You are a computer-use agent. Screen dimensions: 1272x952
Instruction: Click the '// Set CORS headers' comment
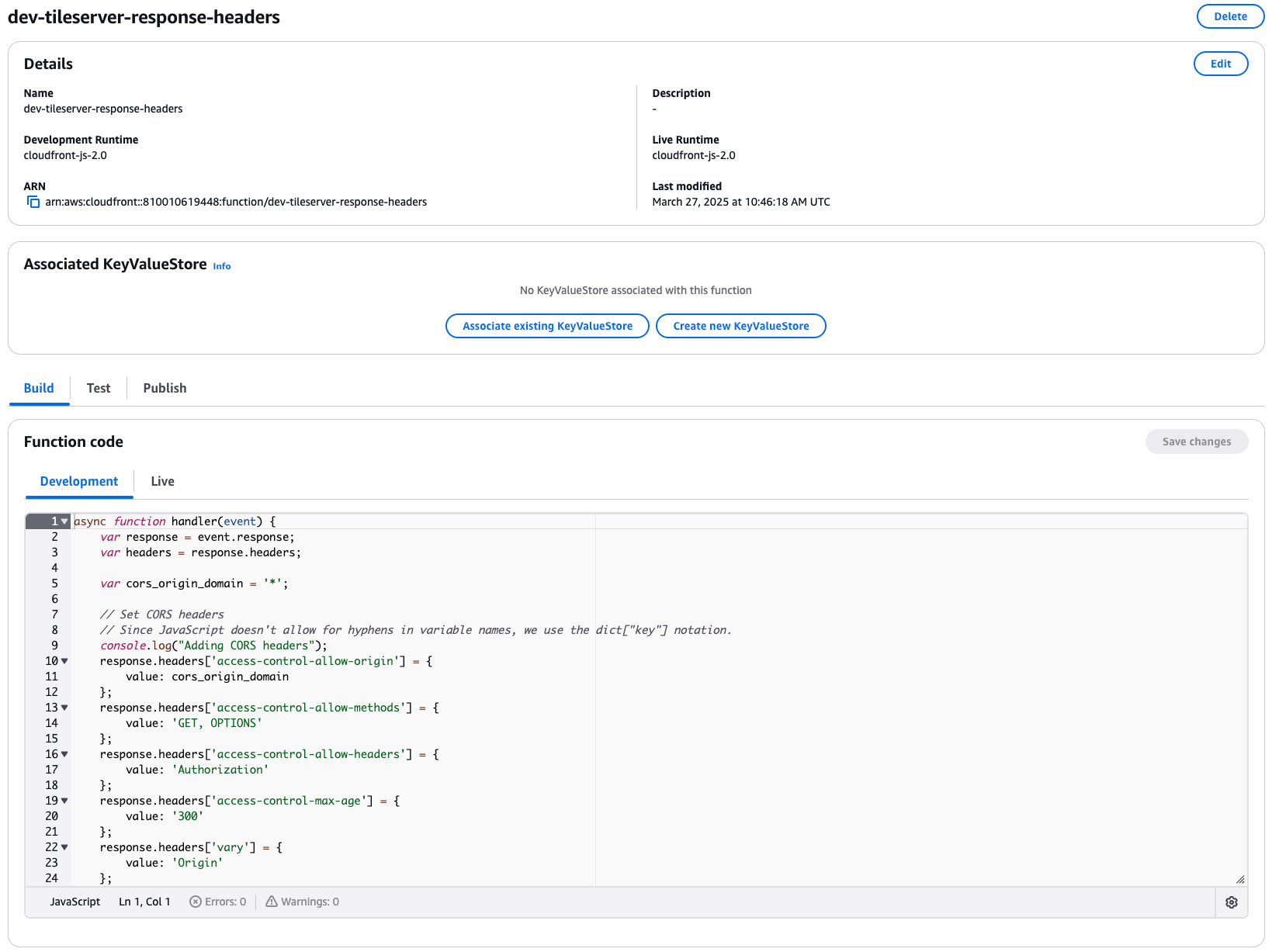(x=161, y=614)
